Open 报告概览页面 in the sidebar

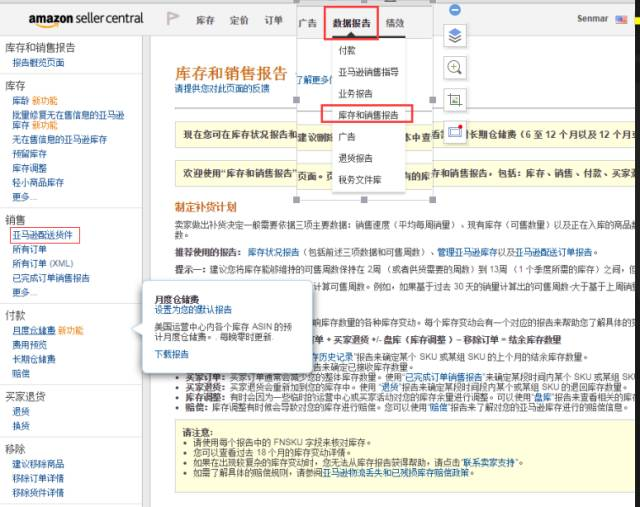(38, 63)
